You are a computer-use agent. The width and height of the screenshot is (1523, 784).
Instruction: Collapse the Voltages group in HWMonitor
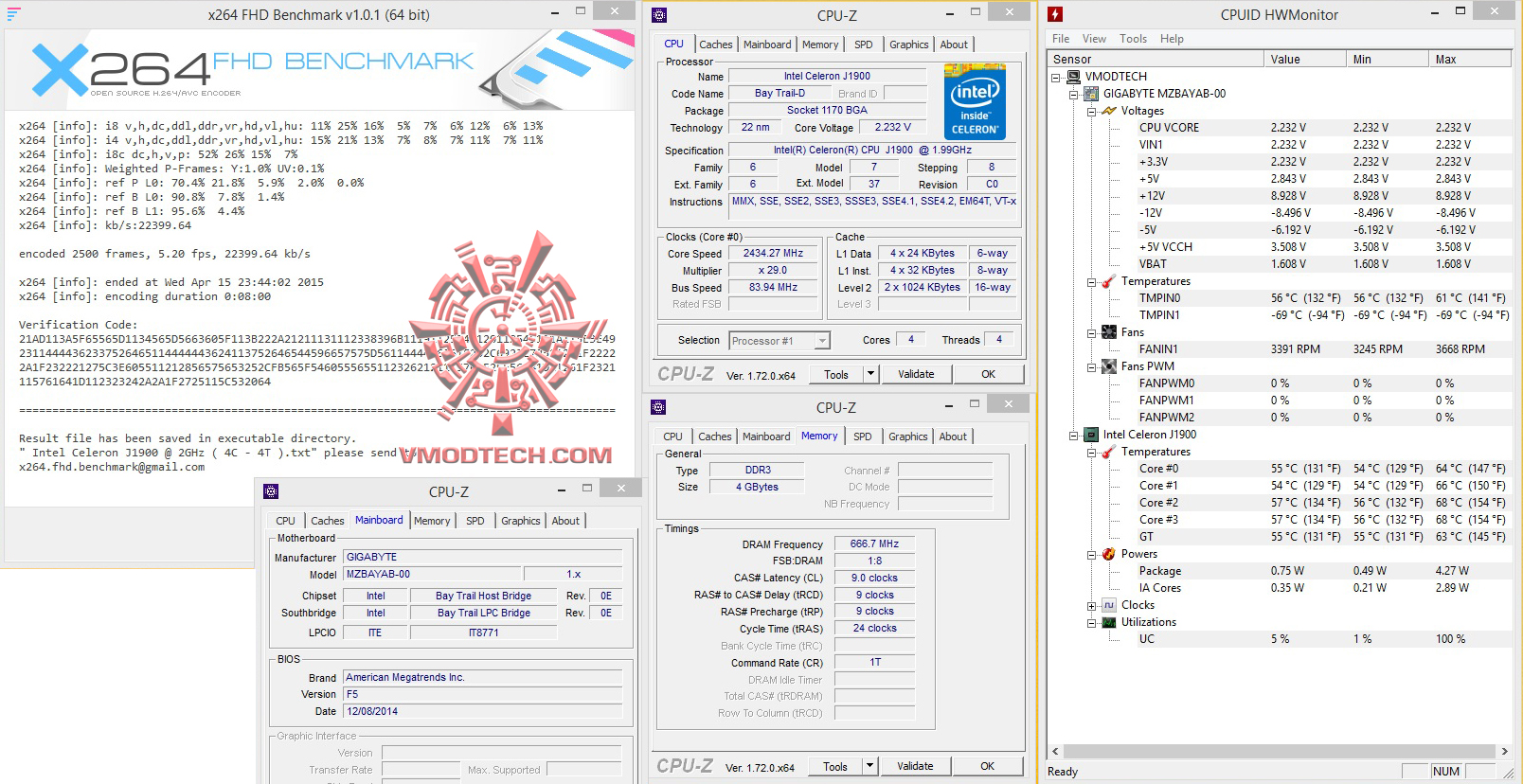(x=1092, y=112)
